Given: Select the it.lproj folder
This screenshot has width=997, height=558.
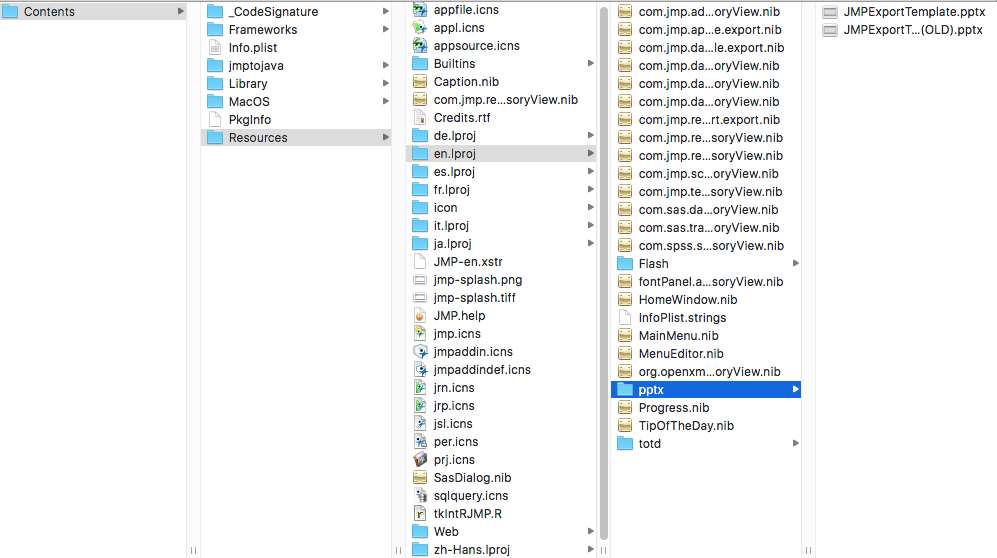Looking at the screenshot, I should (501, 226).
